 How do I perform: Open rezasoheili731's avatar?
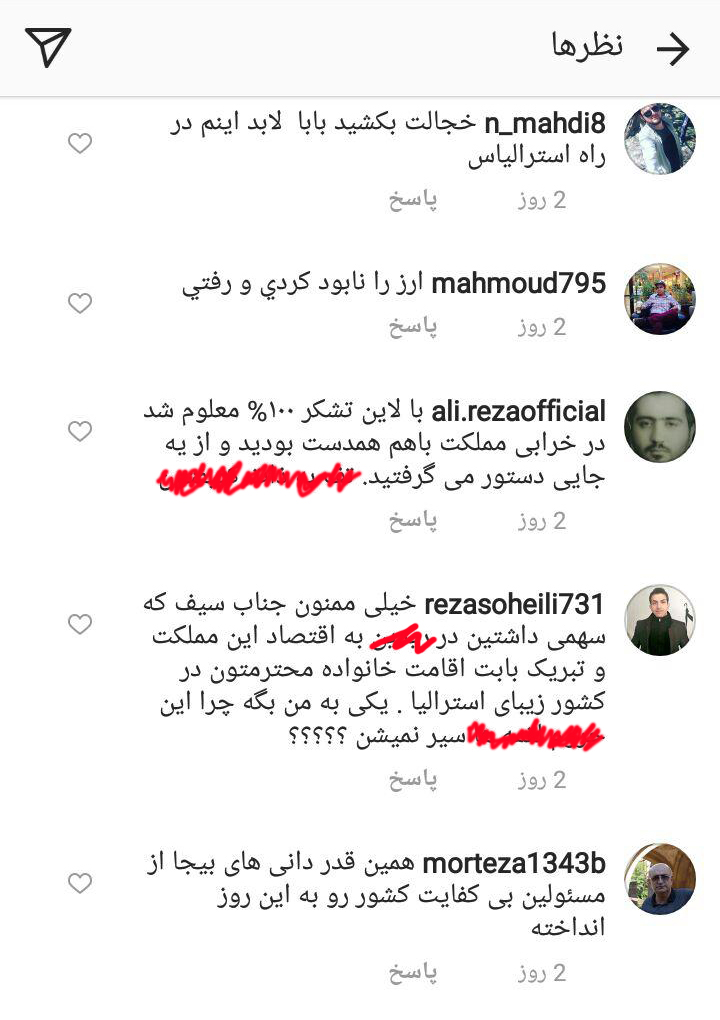tap(660, 620)
